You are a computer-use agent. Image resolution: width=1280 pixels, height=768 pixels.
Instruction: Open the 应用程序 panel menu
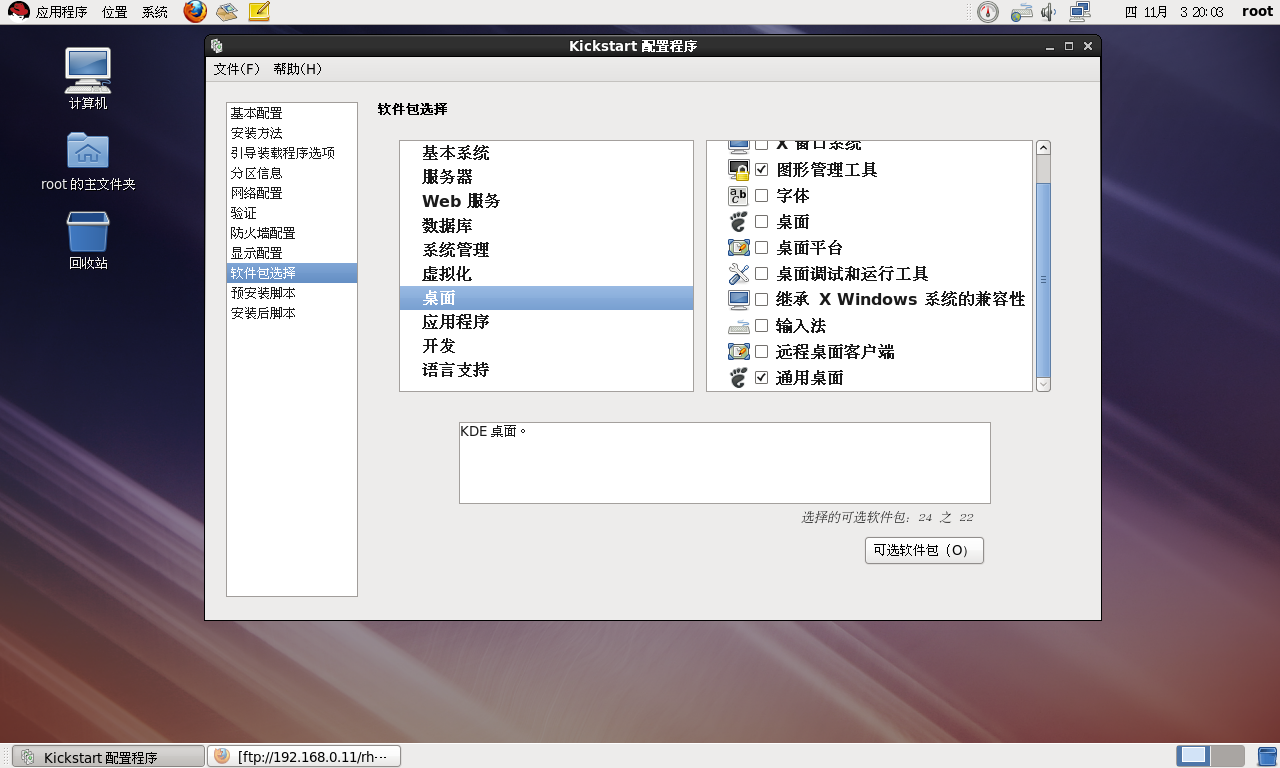62,12
